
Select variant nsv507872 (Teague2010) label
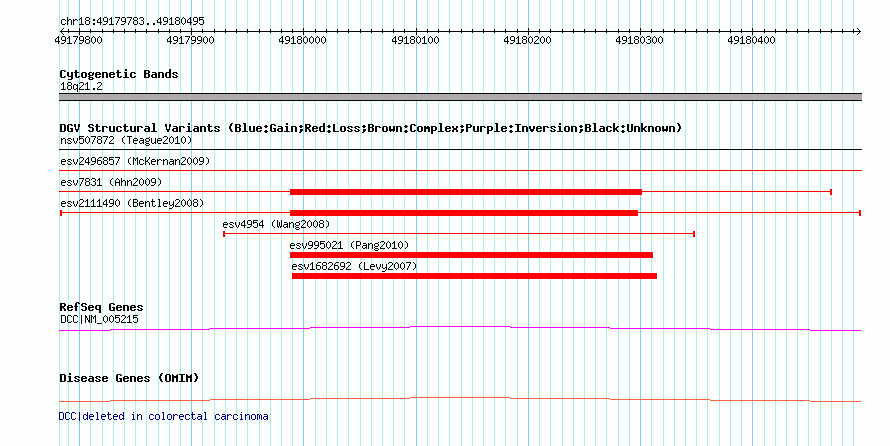tap(126, 140)
